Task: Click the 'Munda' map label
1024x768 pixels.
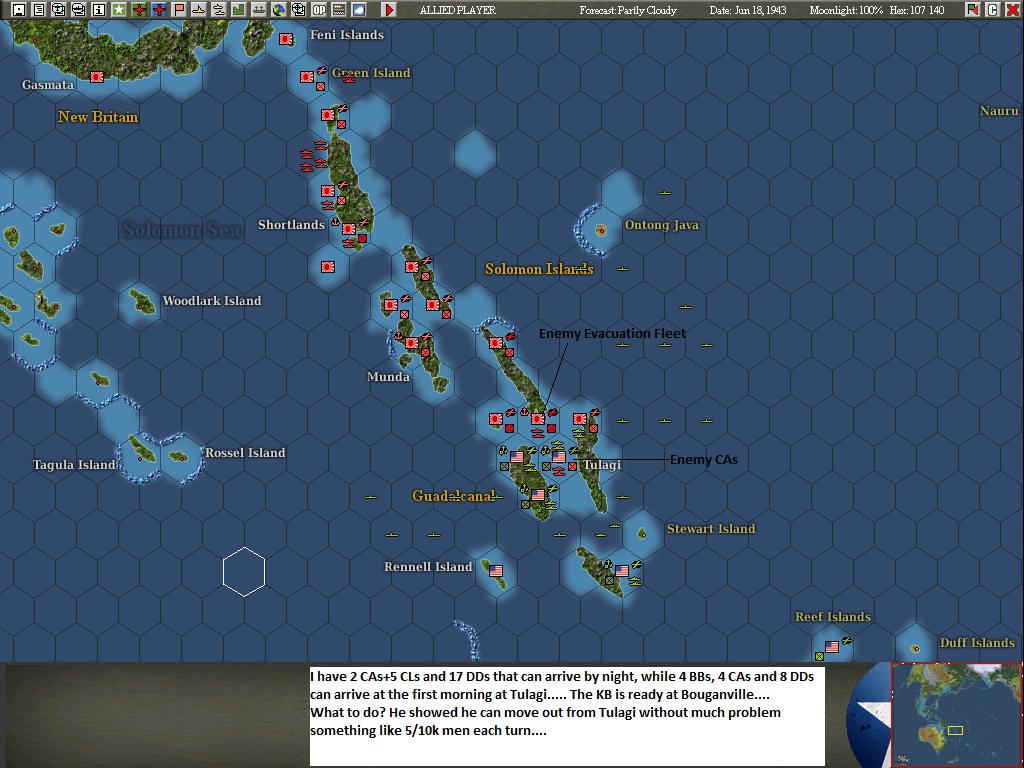Action: point(388,377)
